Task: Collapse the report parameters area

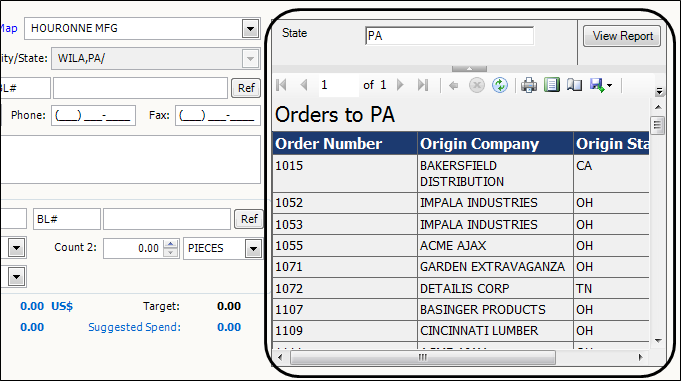Action: [x=469, y=69]
